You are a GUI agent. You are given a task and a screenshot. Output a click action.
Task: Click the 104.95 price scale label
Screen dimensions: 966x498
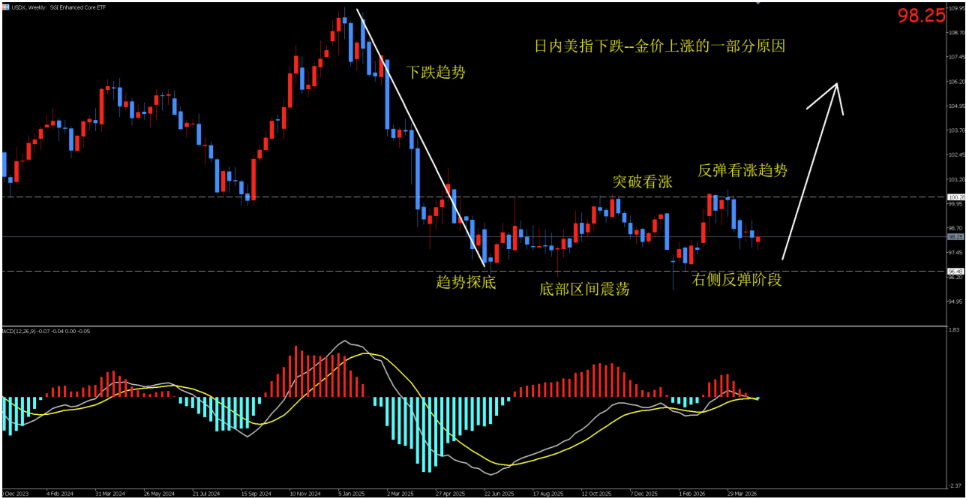tap(956, 106)
